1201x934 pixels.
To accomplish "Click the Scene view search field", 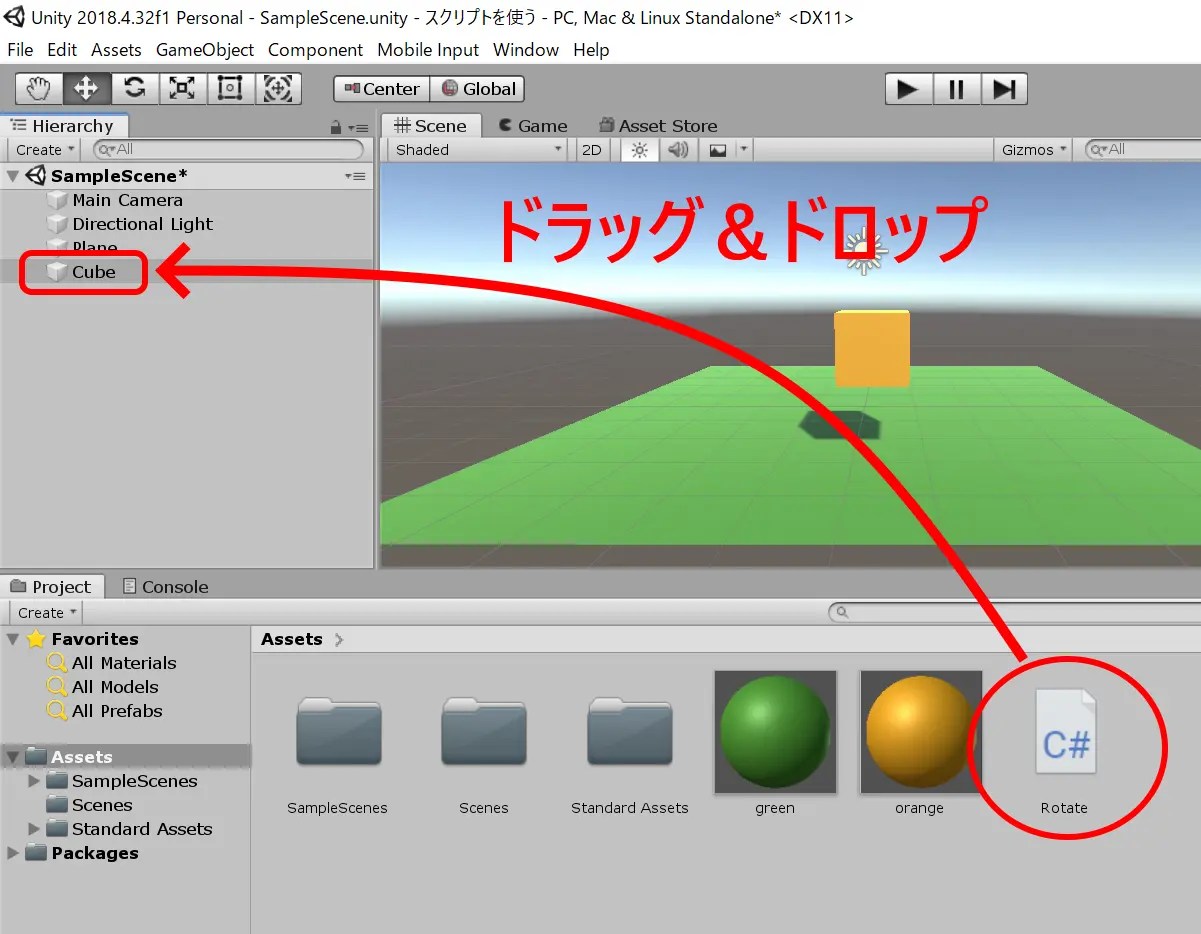I will [x=1142, y=150].
